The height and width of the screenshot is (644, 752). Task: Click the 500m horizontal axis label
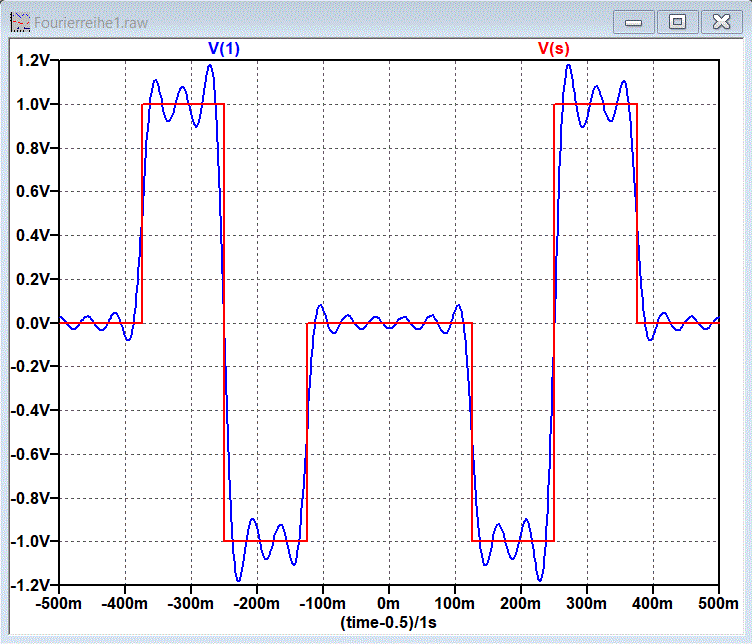pyautogui.click(x=718, y=603)
